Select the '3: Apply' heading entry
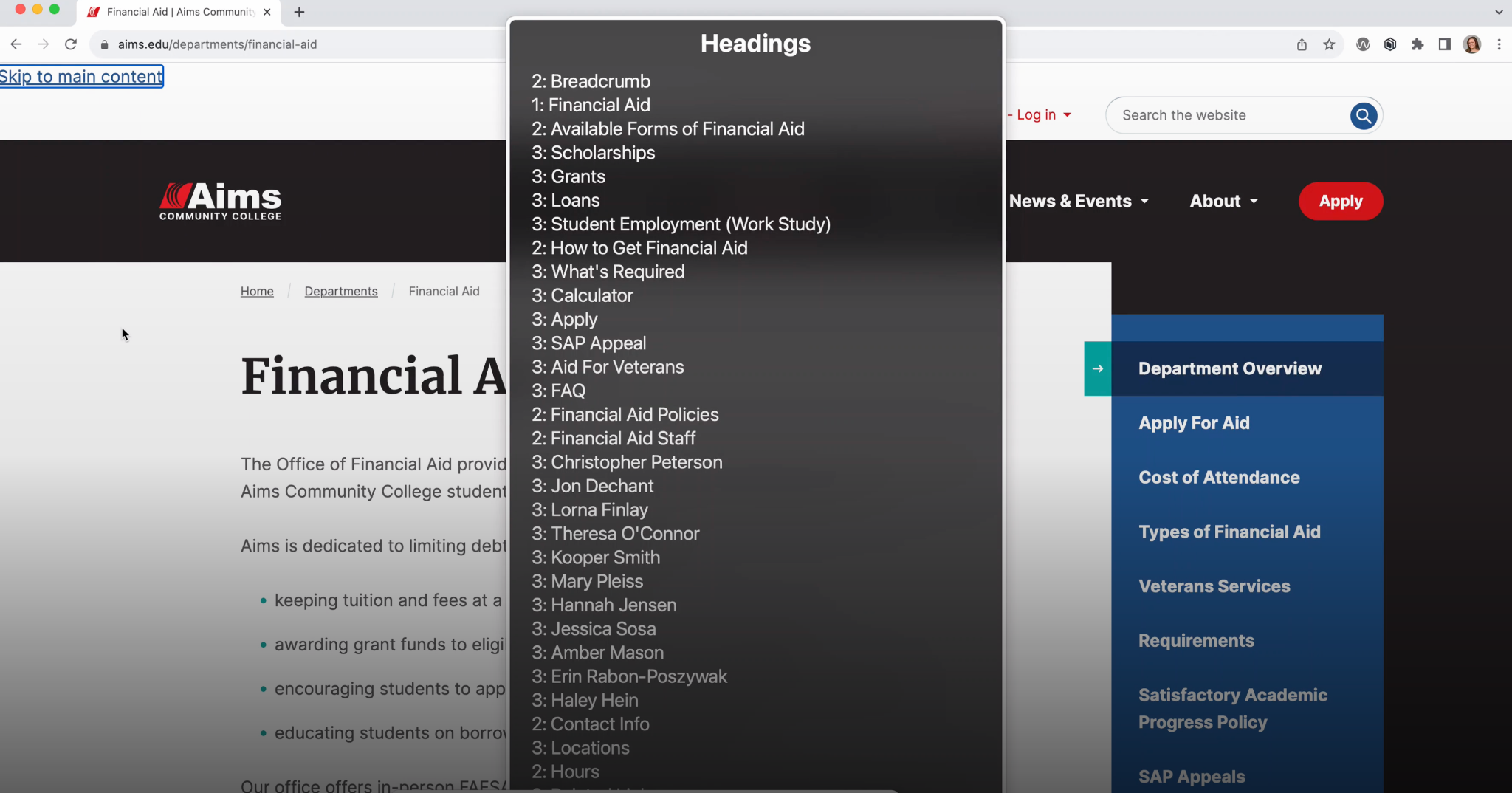1512x793 pixels. tap(564, 319)
